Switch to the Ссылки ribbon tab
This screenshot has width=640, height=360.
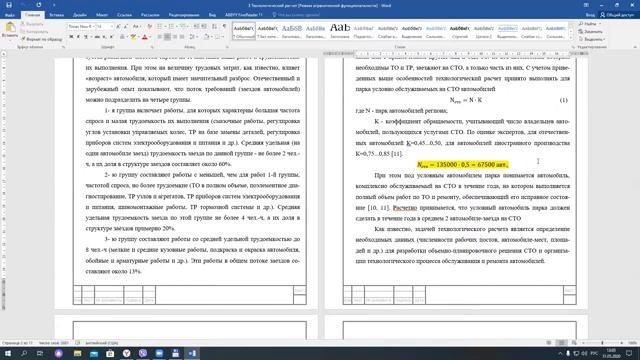[x=124, y=15]
